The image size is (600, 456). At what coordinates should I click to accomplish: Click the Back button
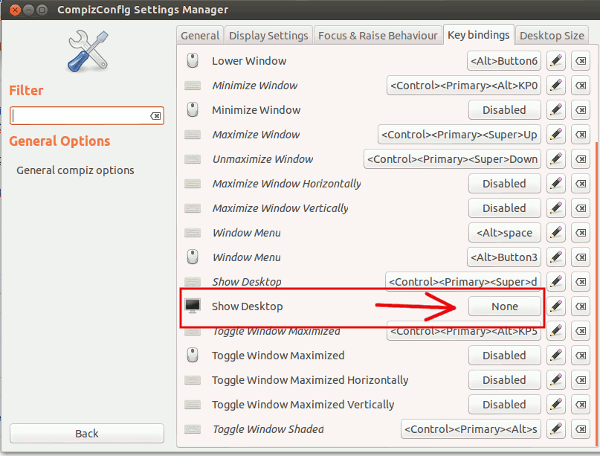tap(87, 433)
